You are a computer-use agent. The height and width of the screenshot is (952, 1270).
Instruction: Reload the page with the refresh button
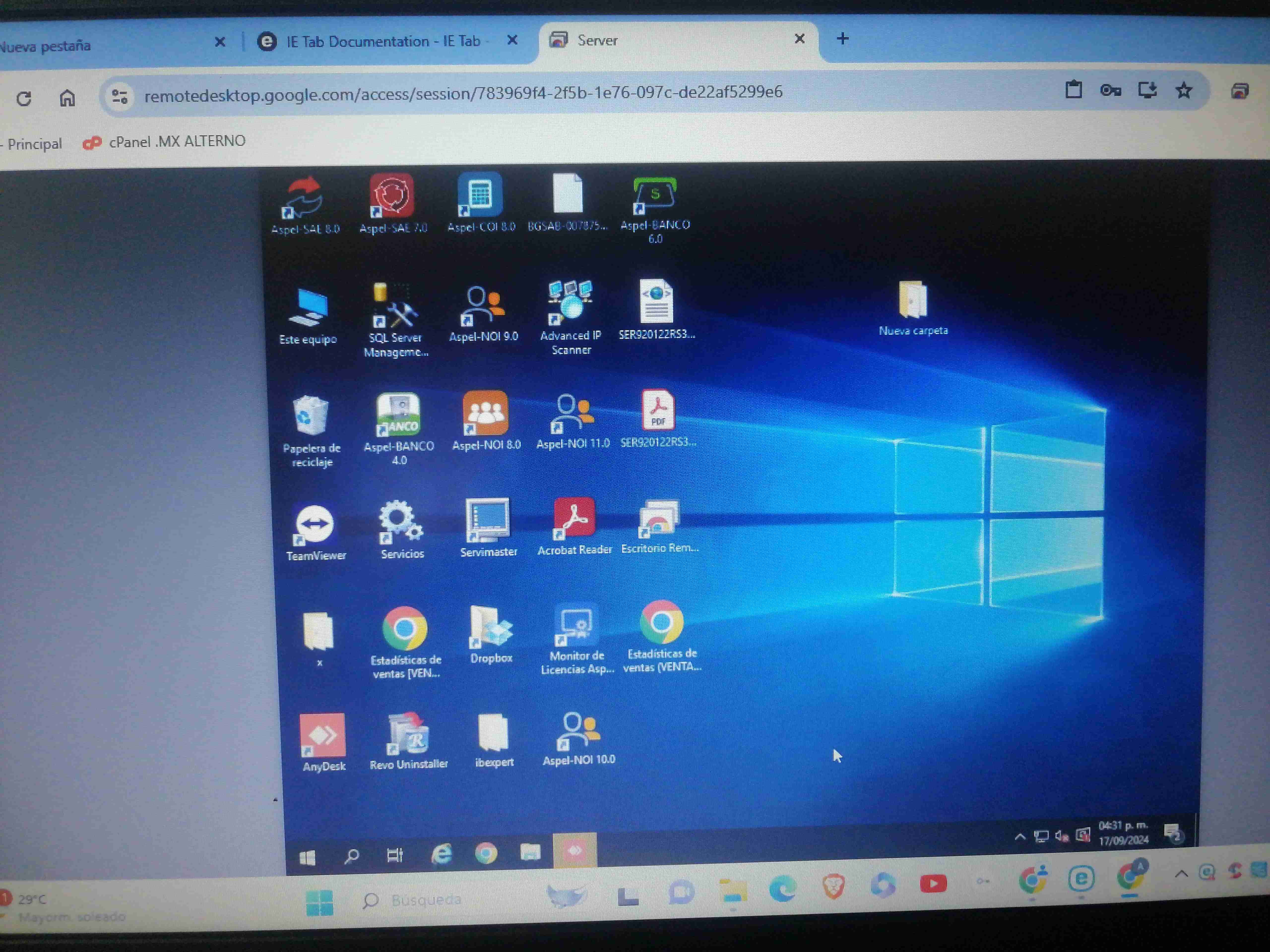point(24,99)
